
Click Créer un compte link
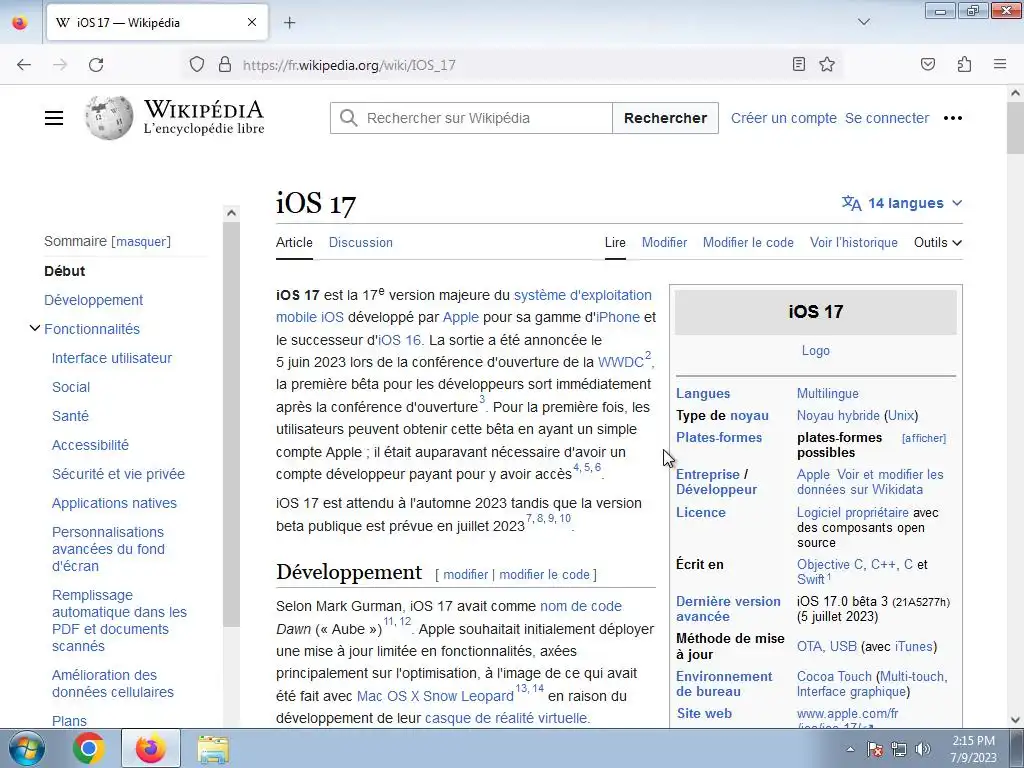(x=784, y=118)
